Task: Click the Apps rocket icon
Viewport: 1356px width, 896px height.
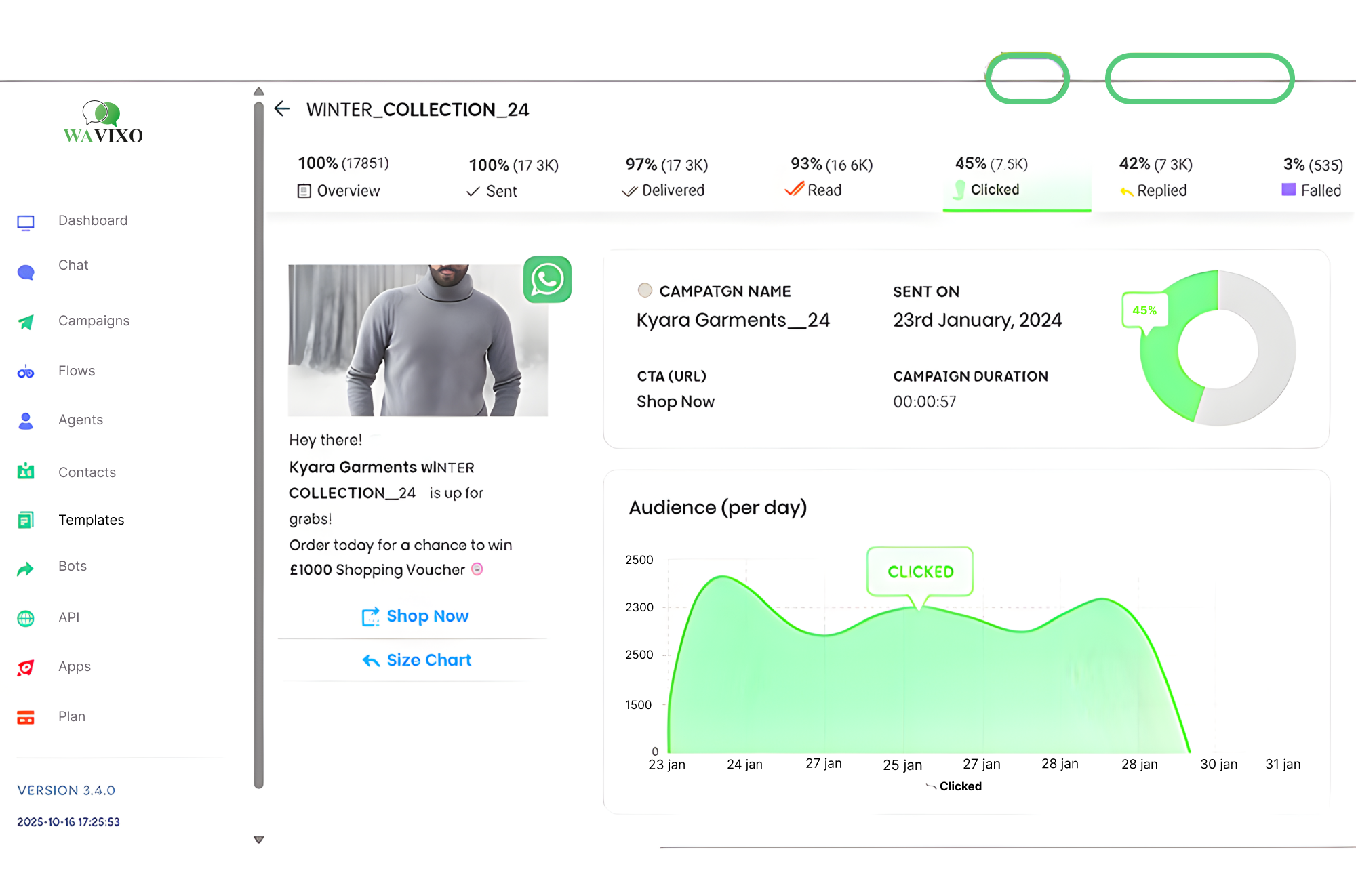Action: click(26, 668)
